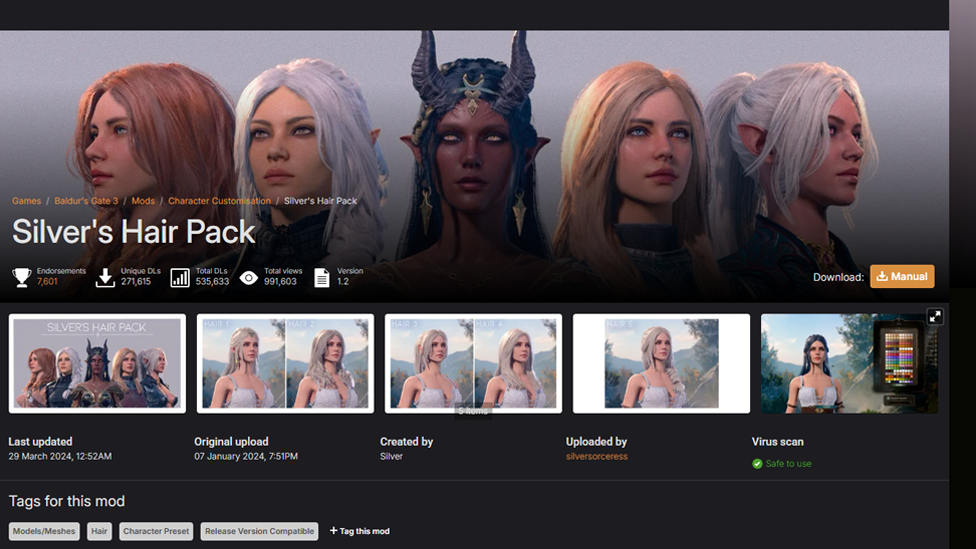Open the Hair 5 thumbnail
976x549 pixels.
point(661,364)
